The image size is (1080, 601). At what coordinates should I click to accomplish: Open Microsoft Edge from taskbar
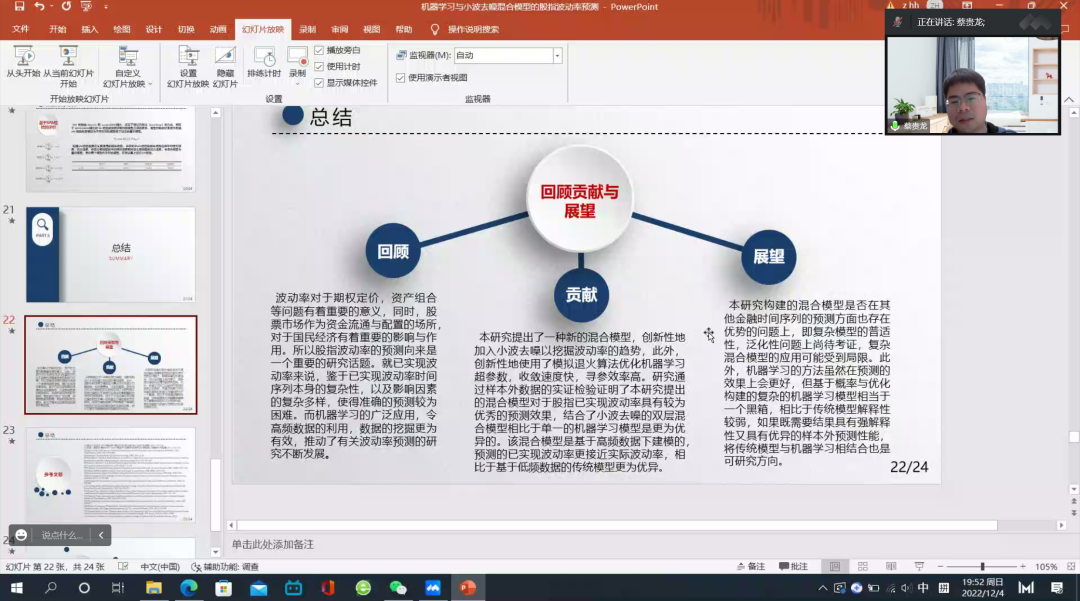coord(189,588)
